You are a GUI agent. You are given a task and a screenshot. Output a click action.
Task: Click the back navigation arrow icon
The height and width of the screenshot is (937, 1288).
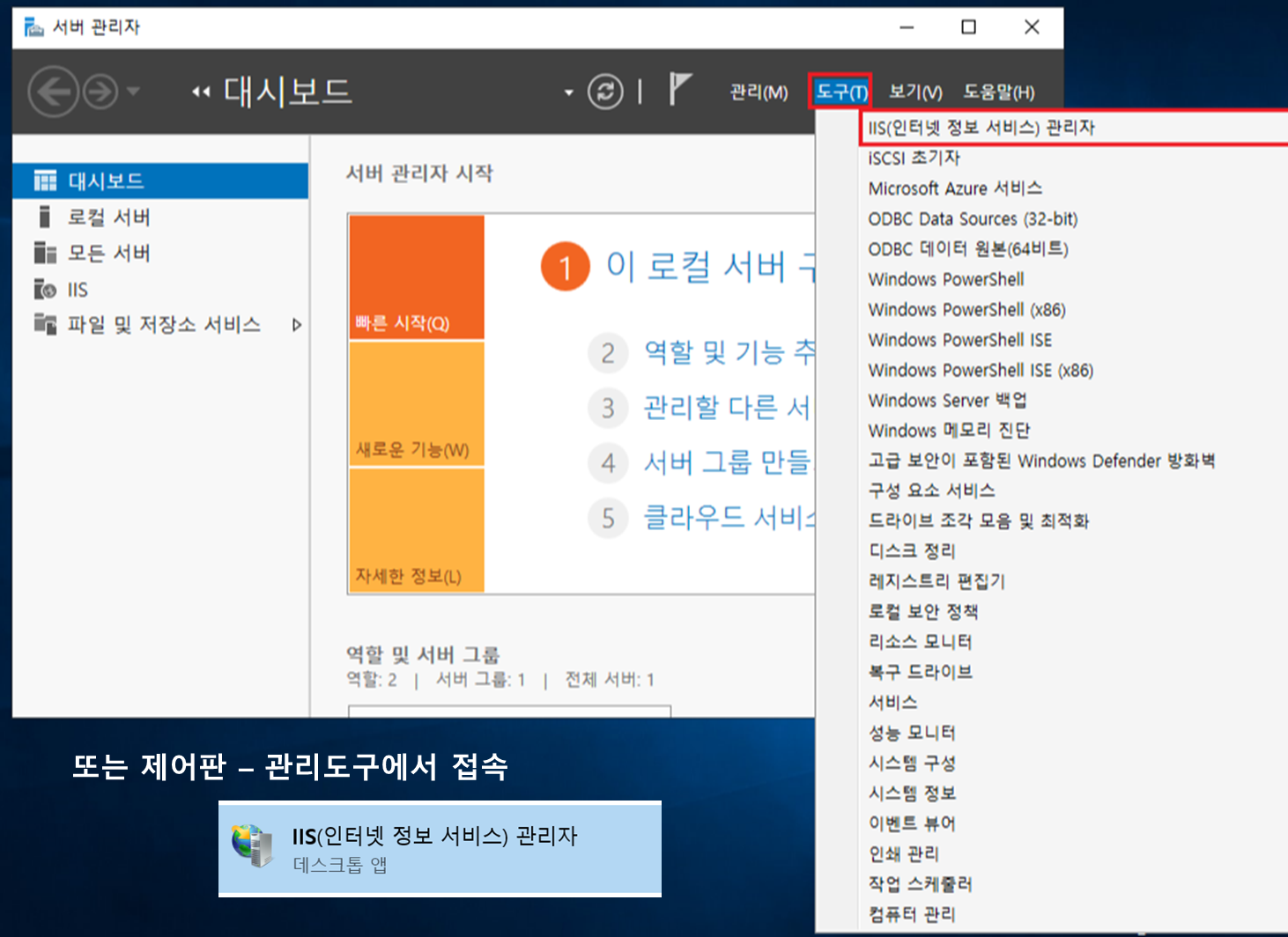tap(53, 92)
